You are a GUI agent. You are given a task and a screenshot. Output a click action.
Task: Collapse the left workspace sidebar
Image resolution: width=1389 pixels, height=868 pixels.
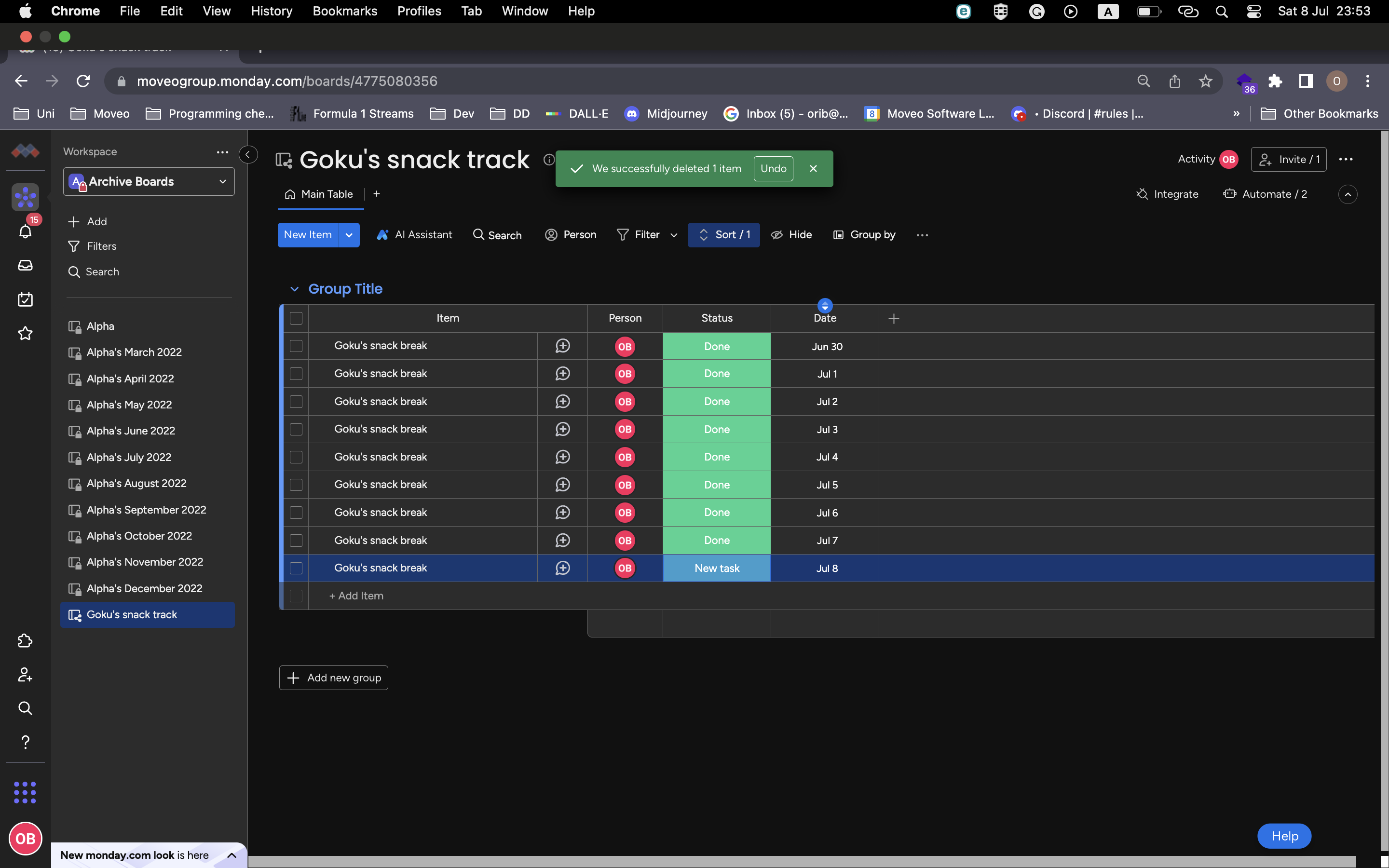pyautogui.click(x=248, y=154)
